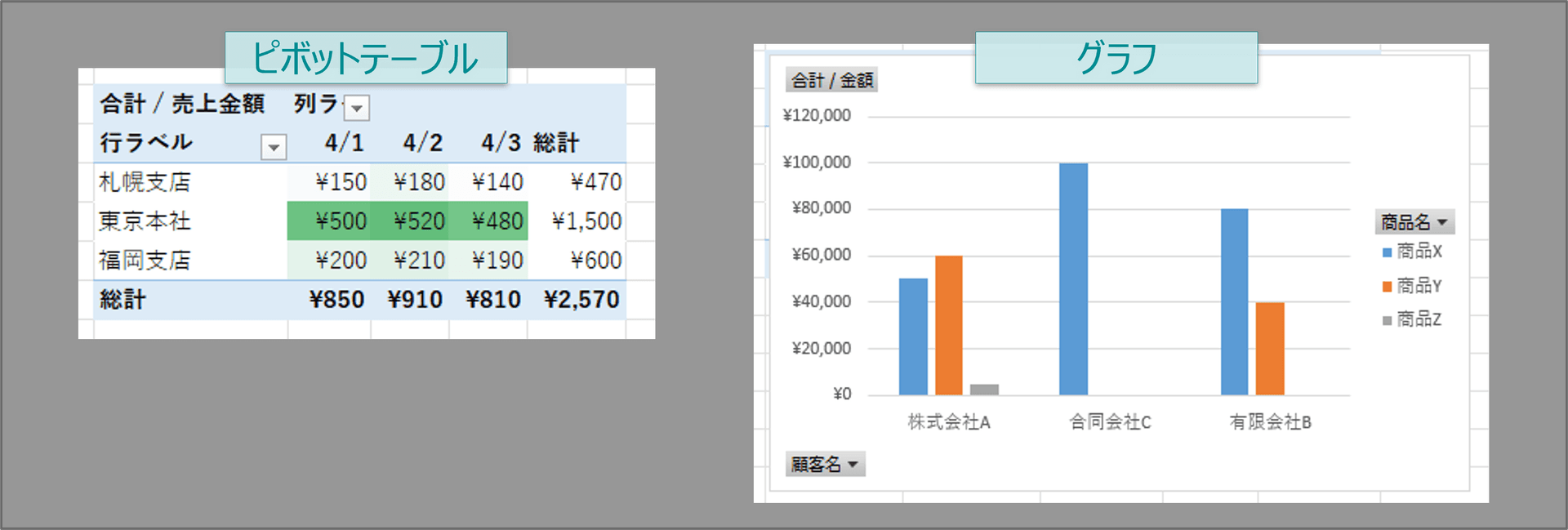Click the blue 有限会社B bar
The image size is (1568, 530).
(x=1235, y=302)
